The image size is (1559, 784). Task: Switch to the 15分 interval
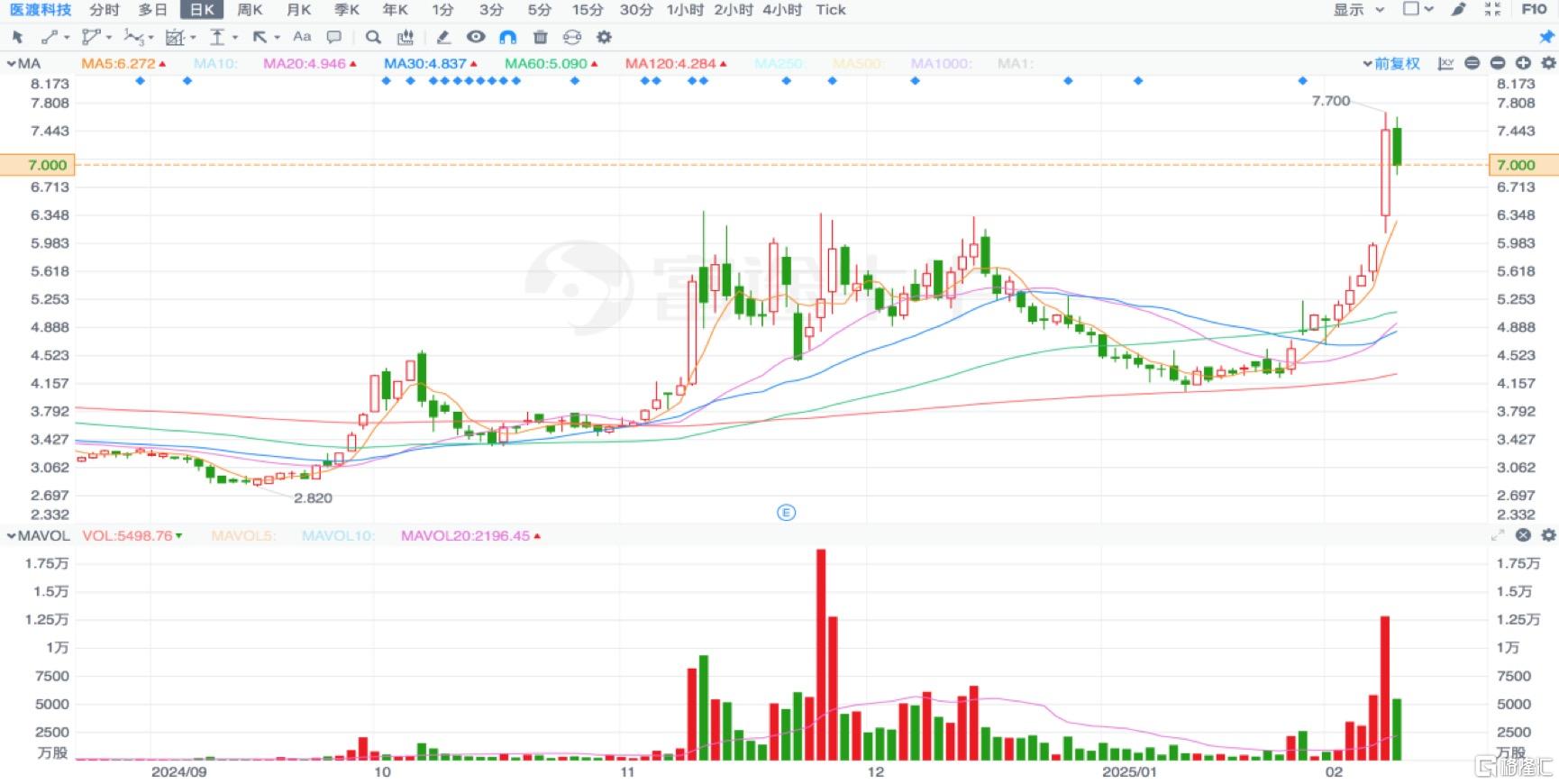click(588, 9)
